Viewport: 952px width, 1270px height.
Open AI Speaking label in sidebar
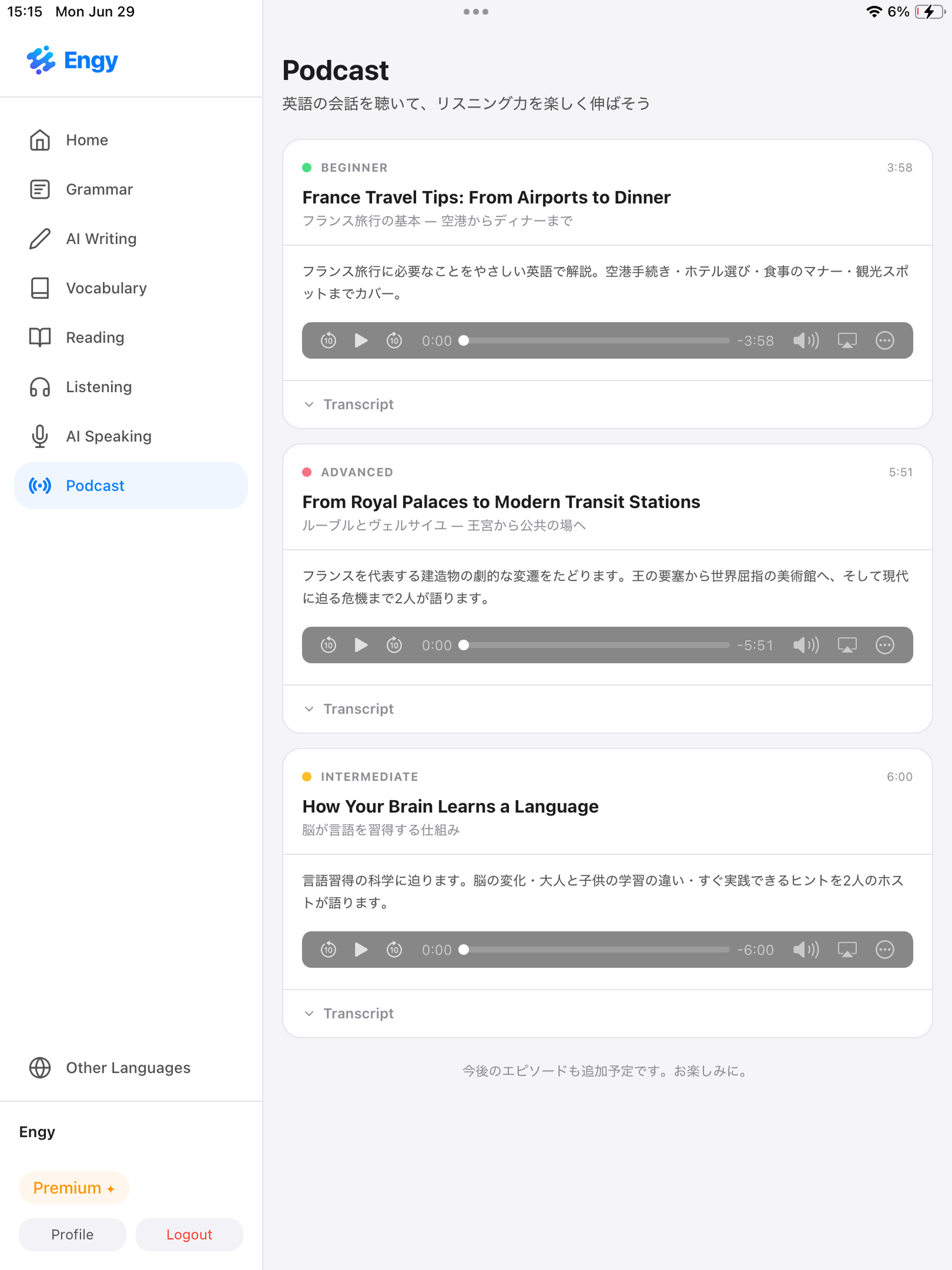point(108,437)
